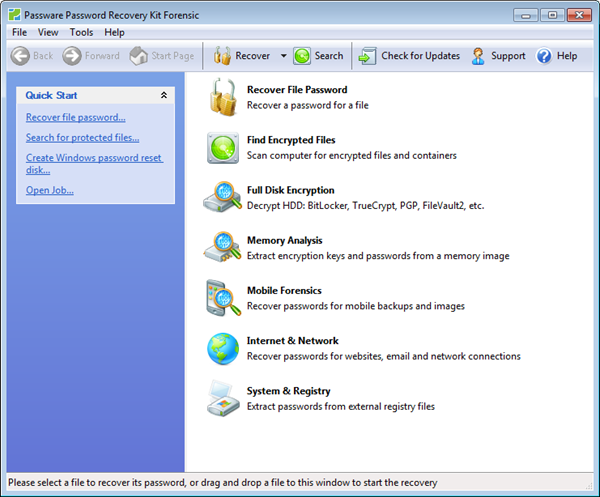Open the Tools menu
The height and width of the screenshot is (497, 600).
click(x=81, y=32)
